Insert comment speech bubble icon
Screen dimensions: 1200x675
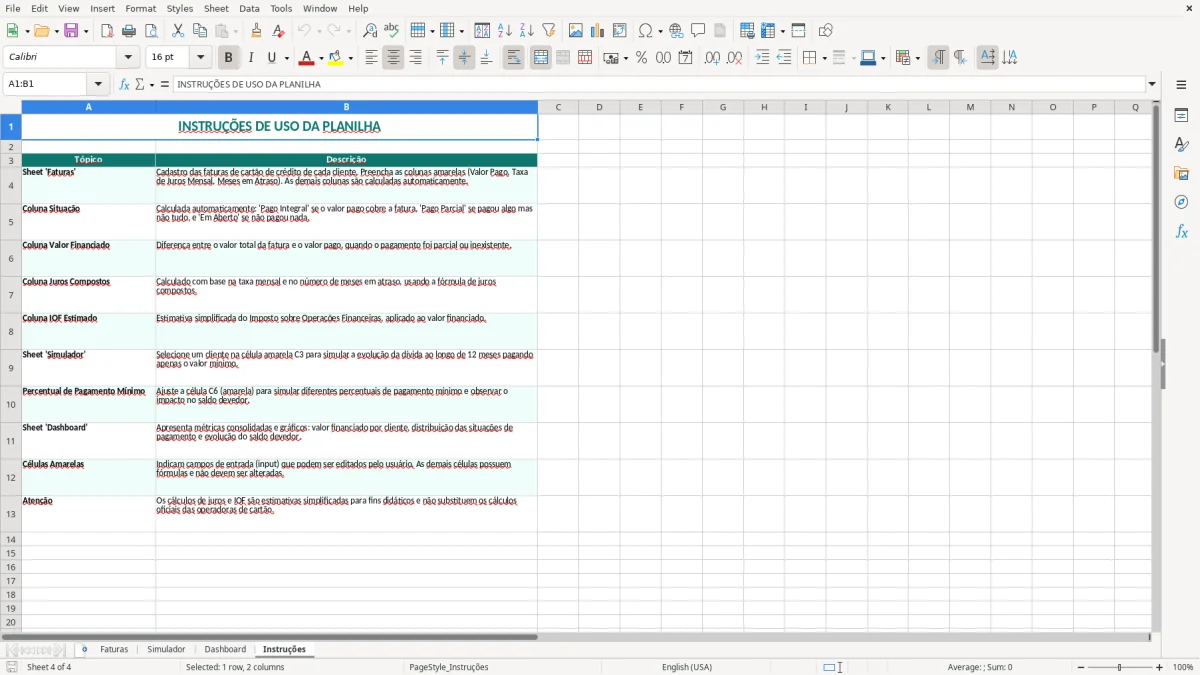[x=698, y=31]
